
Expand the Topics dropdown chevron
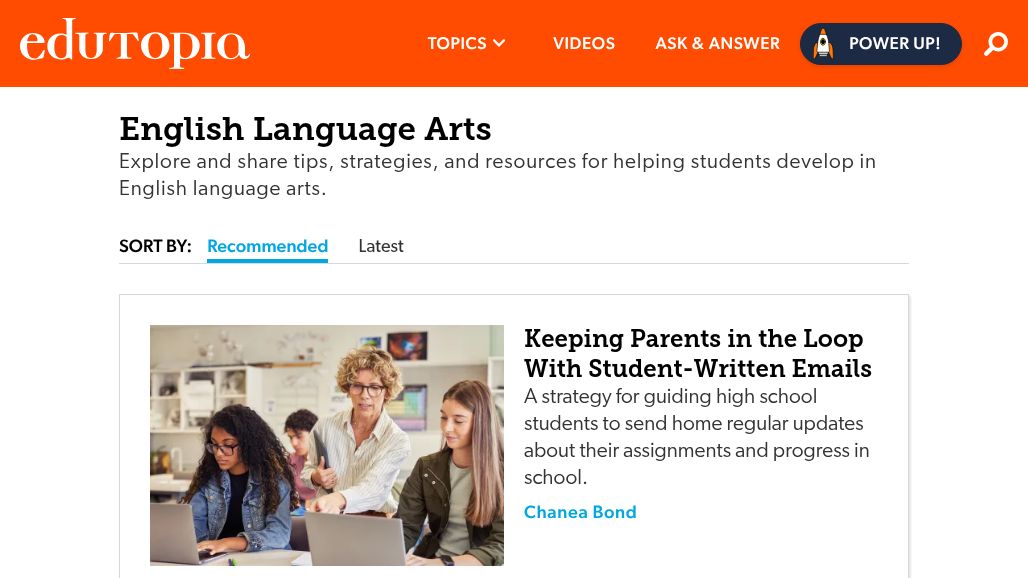(500, 44)
